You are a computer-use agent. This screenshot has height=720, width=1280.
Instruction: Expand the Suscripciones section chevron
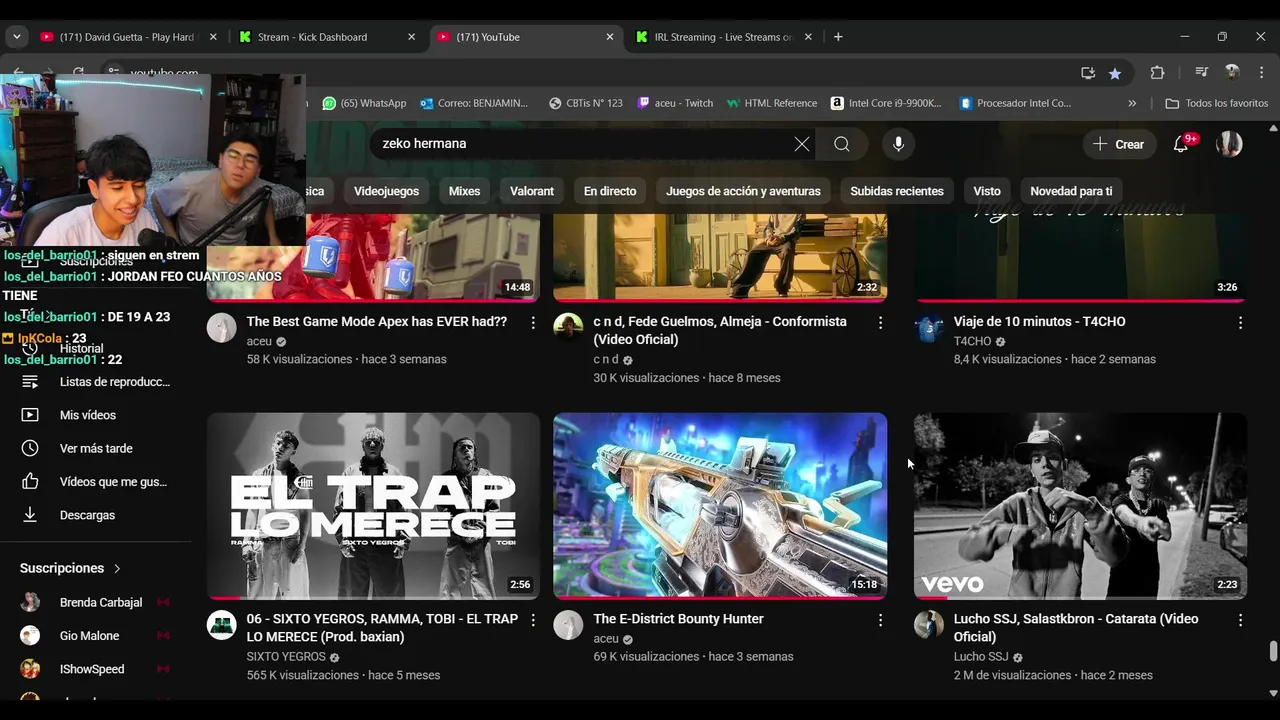117,568
